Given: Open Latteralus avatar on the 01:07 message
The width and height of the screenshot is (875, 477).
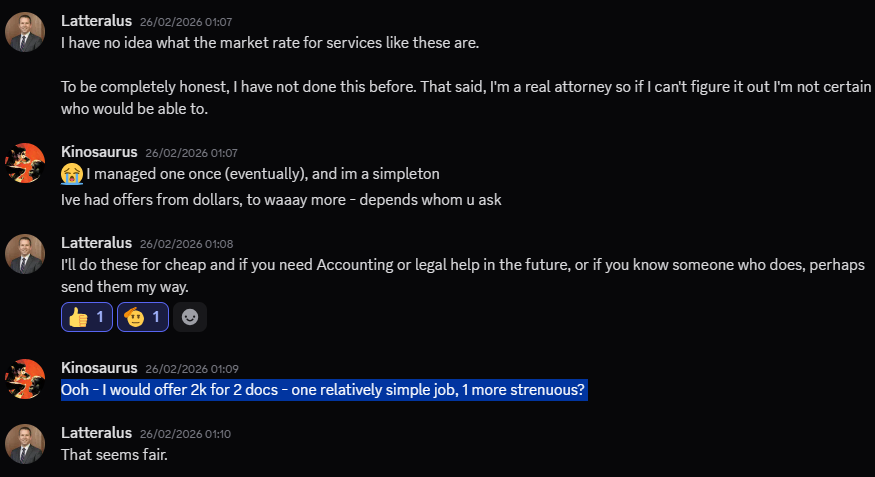Looking at the screenshot, I should tap(25, 32).
